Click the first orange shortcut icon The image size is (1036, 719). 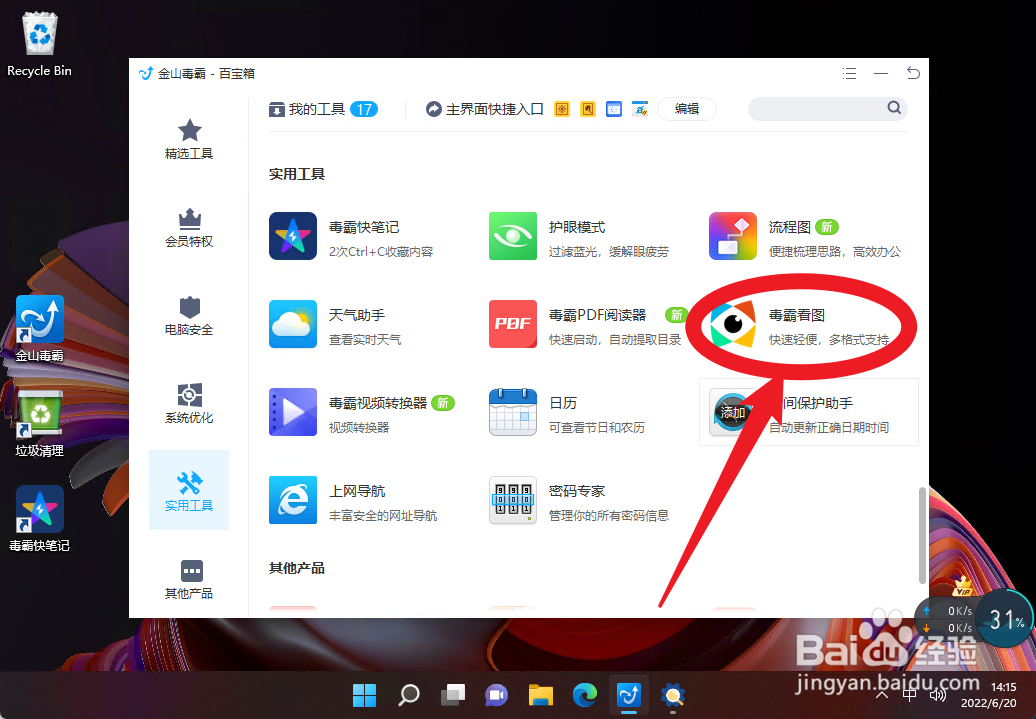(x=562, y=109)
